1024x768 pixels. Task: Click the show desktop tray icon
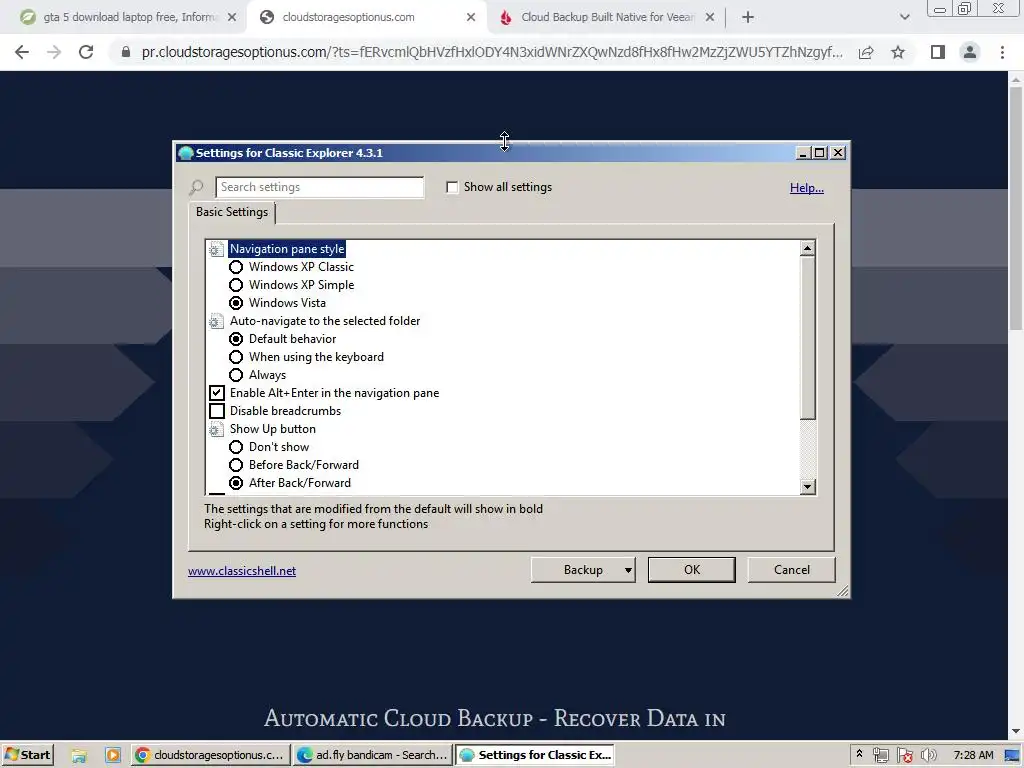click(x=1013, y=756)
